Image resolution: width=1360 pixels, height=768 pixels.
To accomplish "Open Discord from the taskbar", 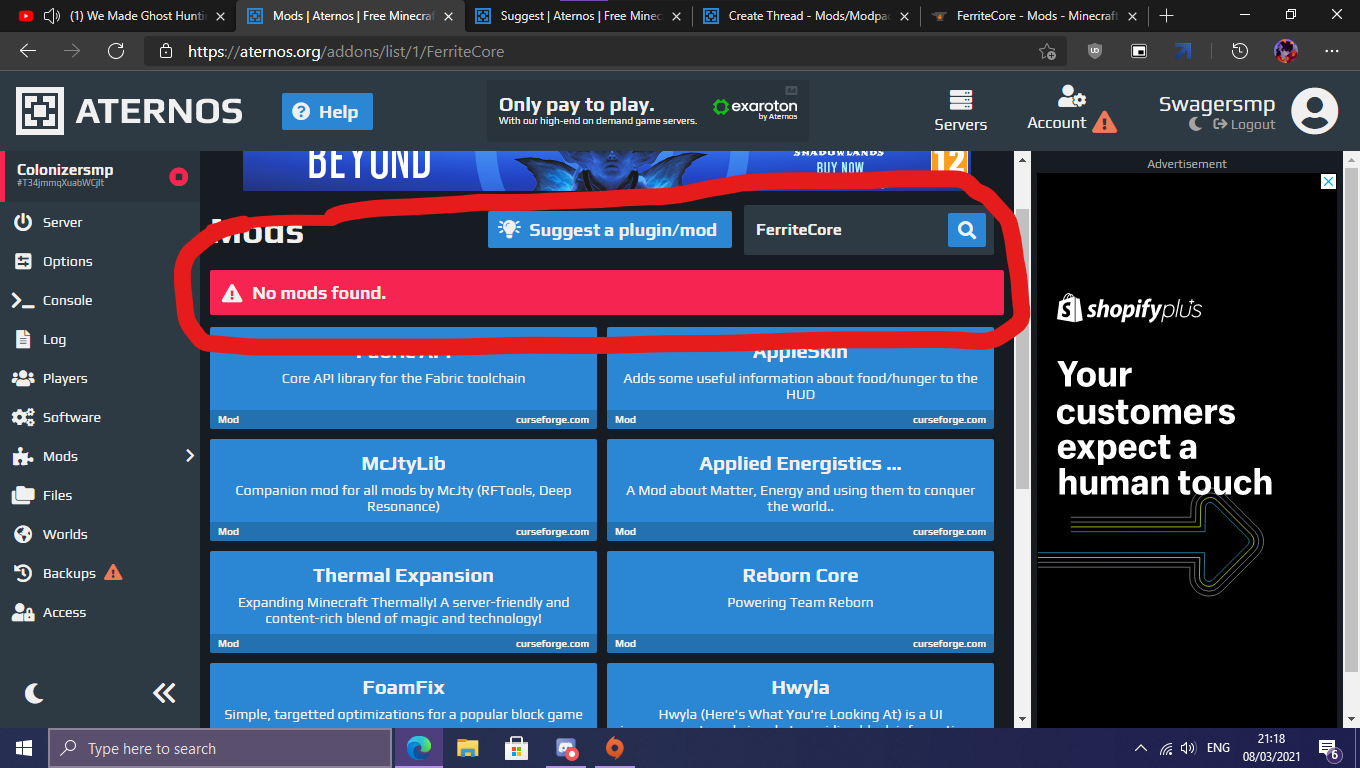I will coord(566,748).
